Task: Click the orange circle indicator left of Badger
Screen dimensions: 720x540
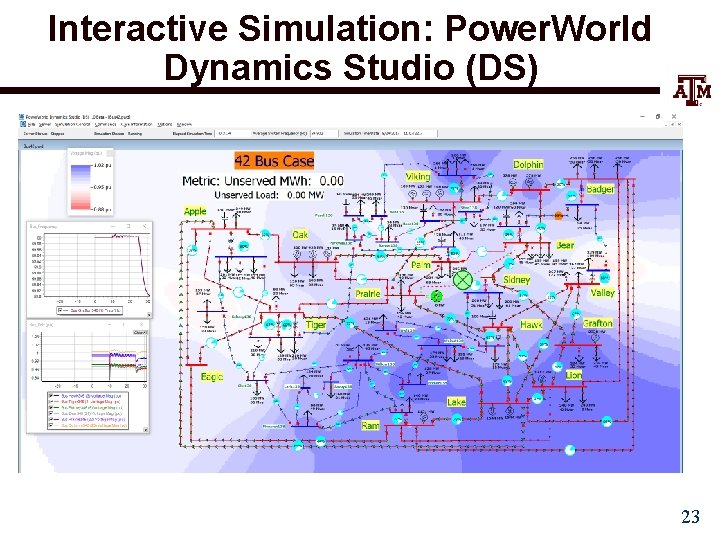Action: click(x=558, y=215)
